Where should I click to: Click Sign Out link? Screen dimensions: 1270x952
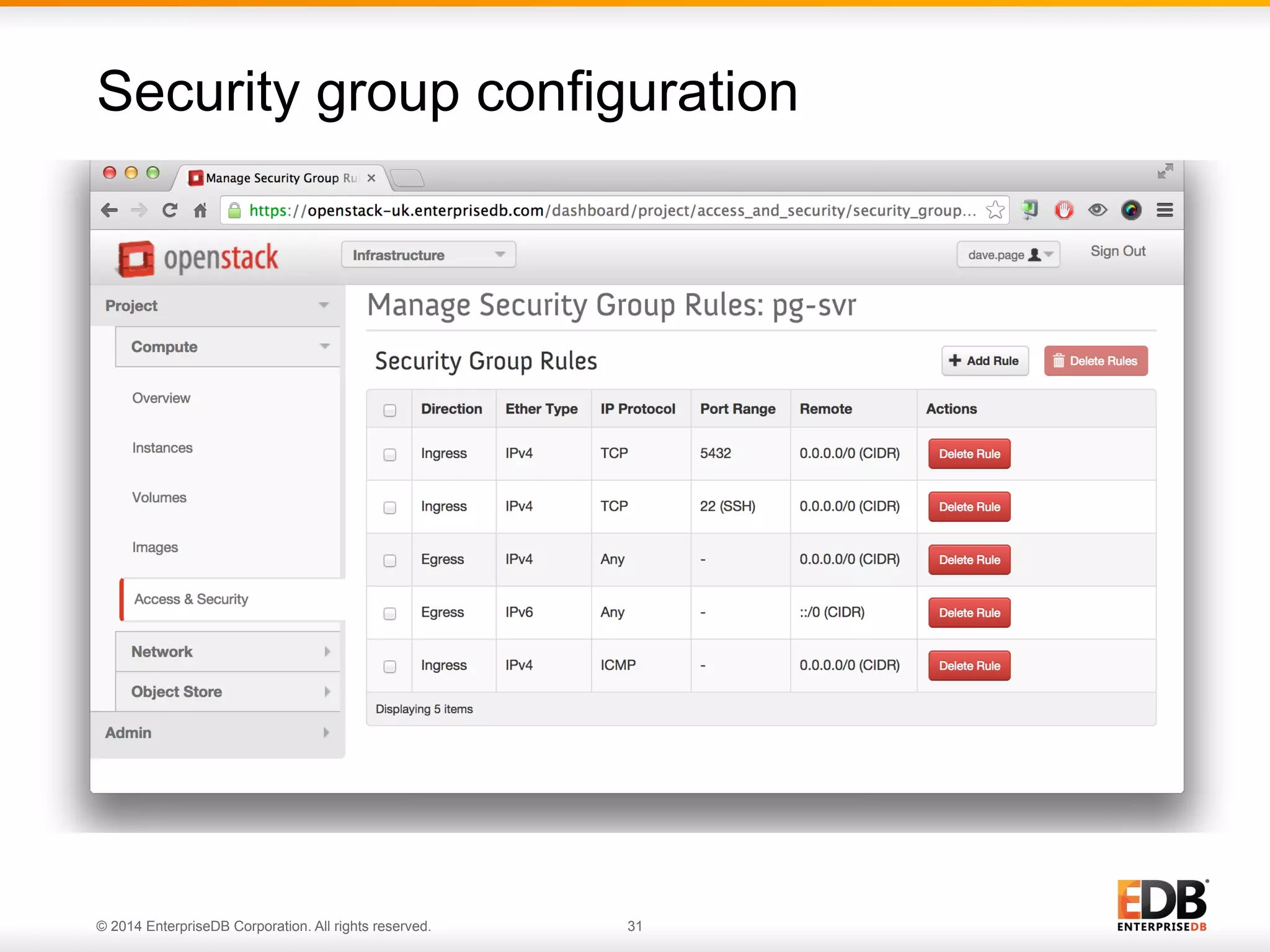[1117, 251]
